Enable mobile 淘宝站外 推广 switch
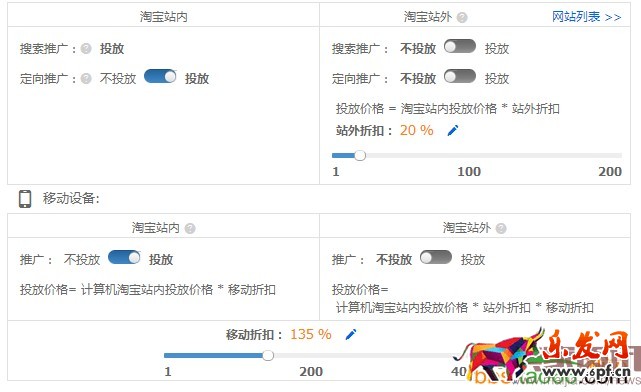 tap(436, 258)
